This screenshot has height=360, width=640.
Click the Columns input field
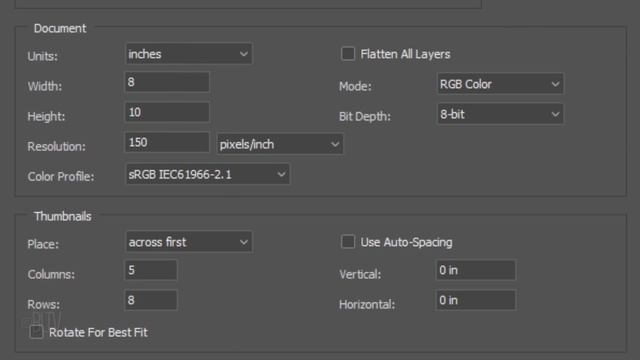coord(151,270)
